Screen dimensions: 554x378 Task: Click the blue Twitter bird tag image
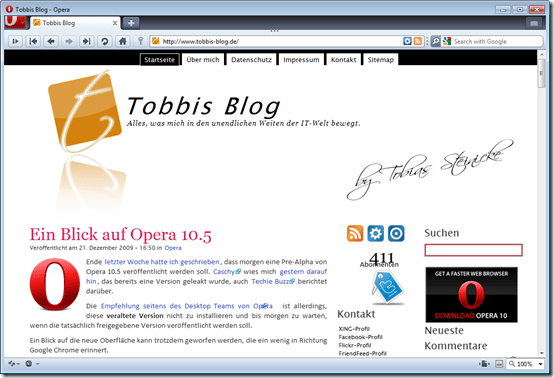pyautogui.click(x=388, y=288)
